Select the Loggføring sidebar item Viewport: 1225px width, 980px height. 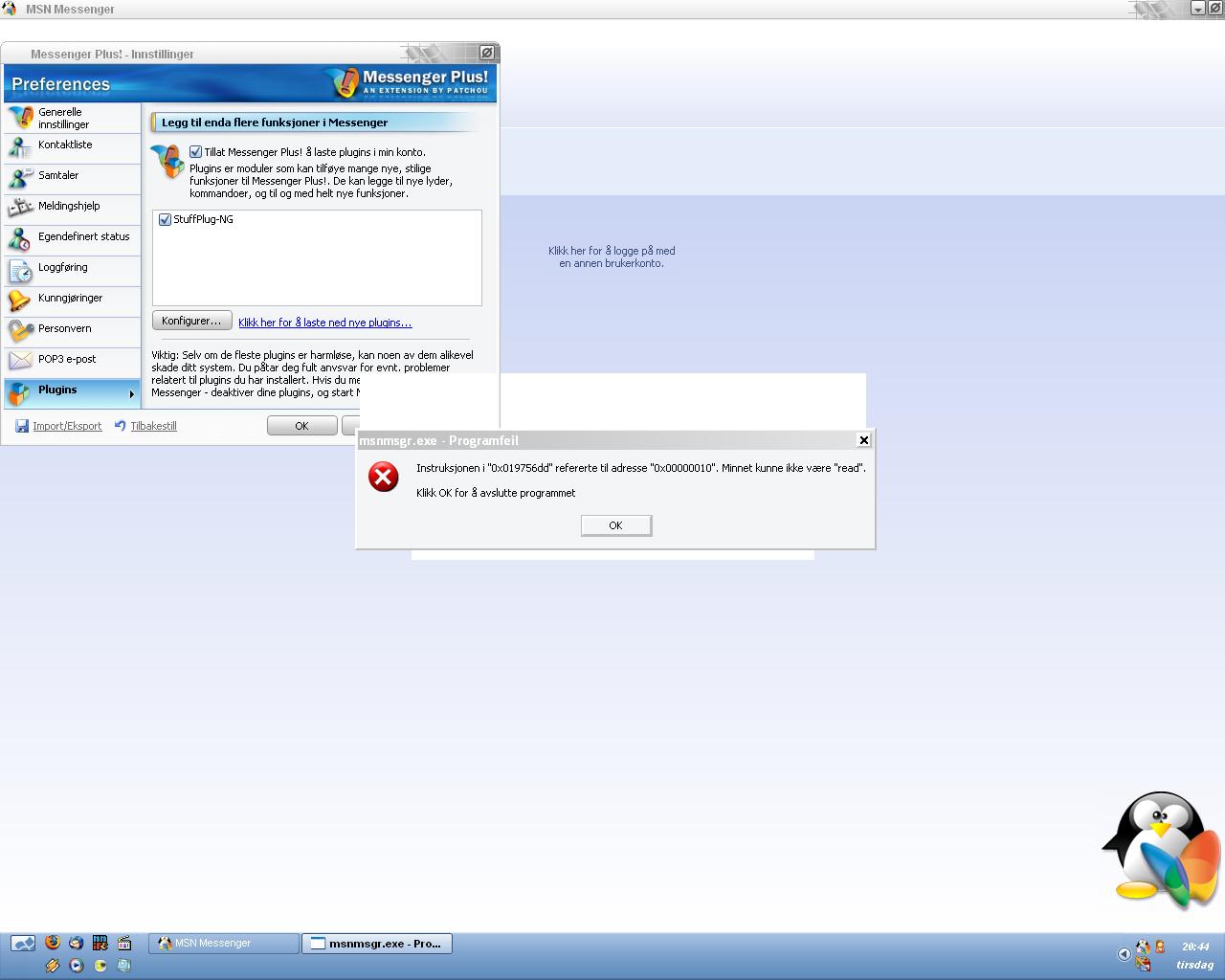click(72, 271)
